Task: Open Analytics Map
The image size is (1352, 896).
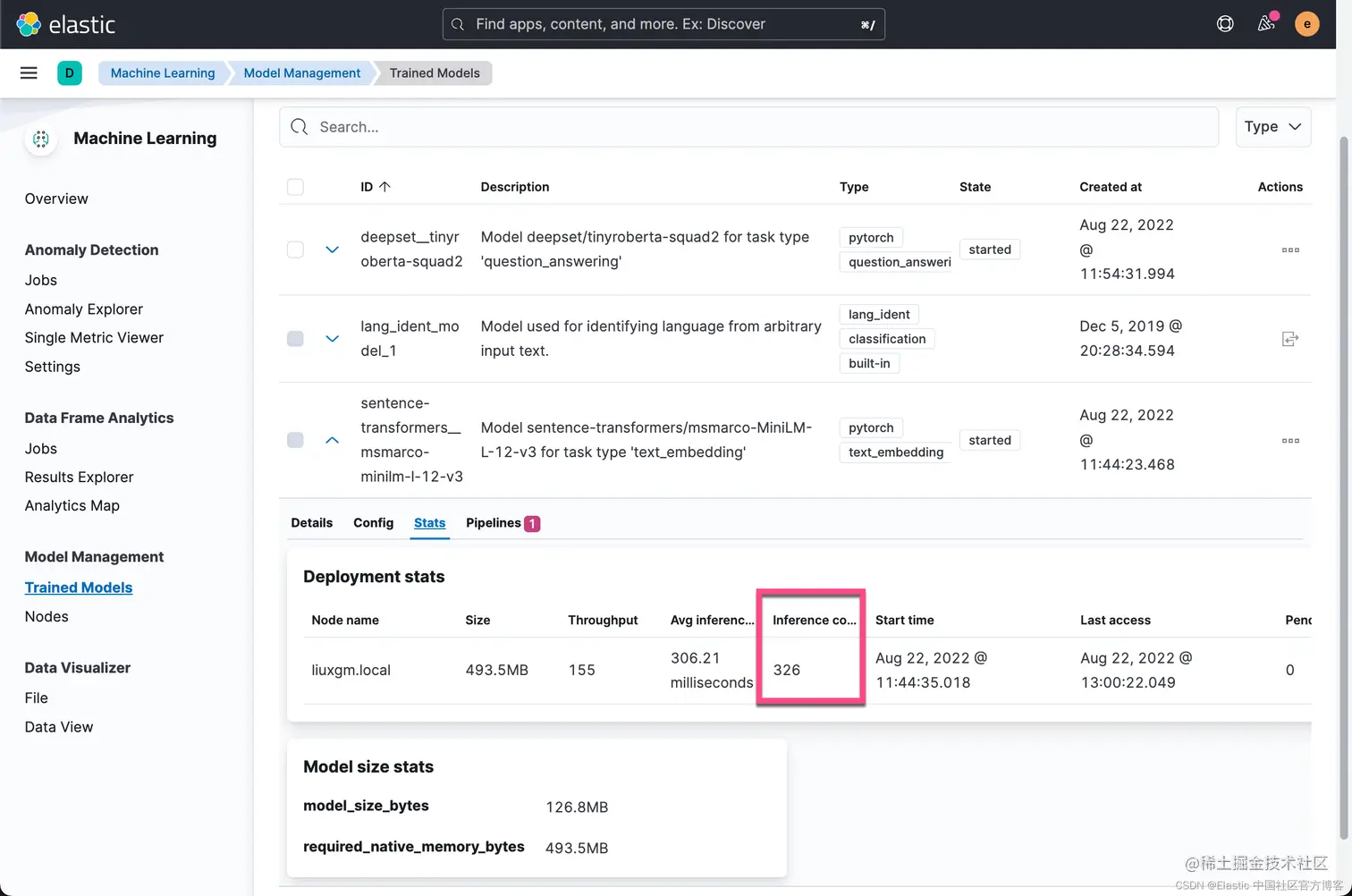Action: pyautogui.click(x=72, y=506)
